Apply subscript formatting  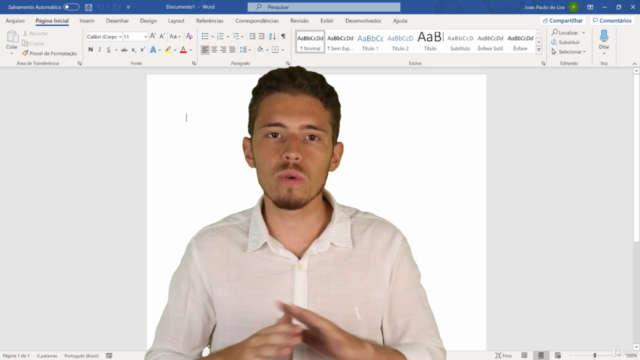click(133, 50)
